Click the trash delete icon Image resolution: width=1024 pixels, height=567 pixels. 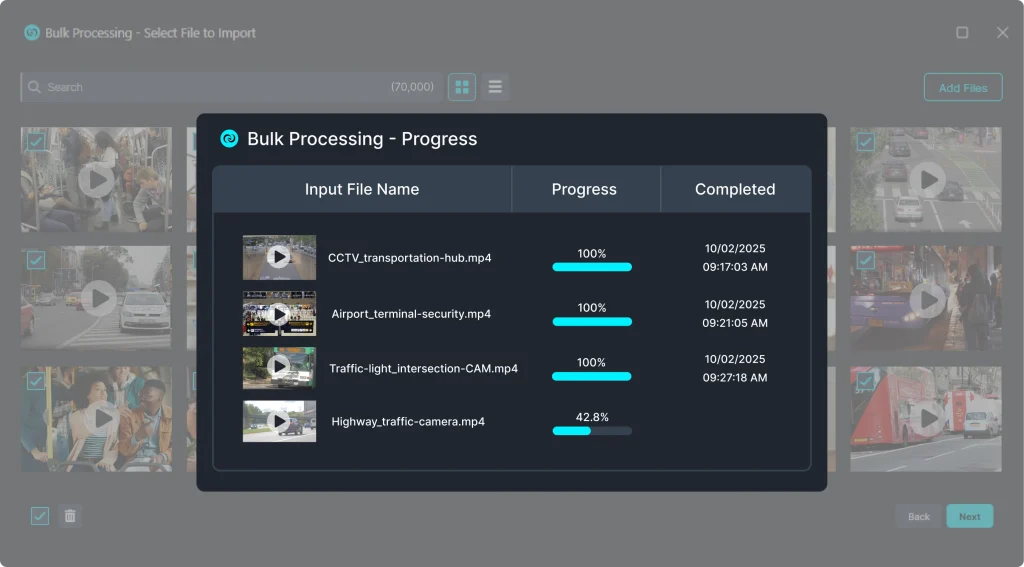point(70,516)
